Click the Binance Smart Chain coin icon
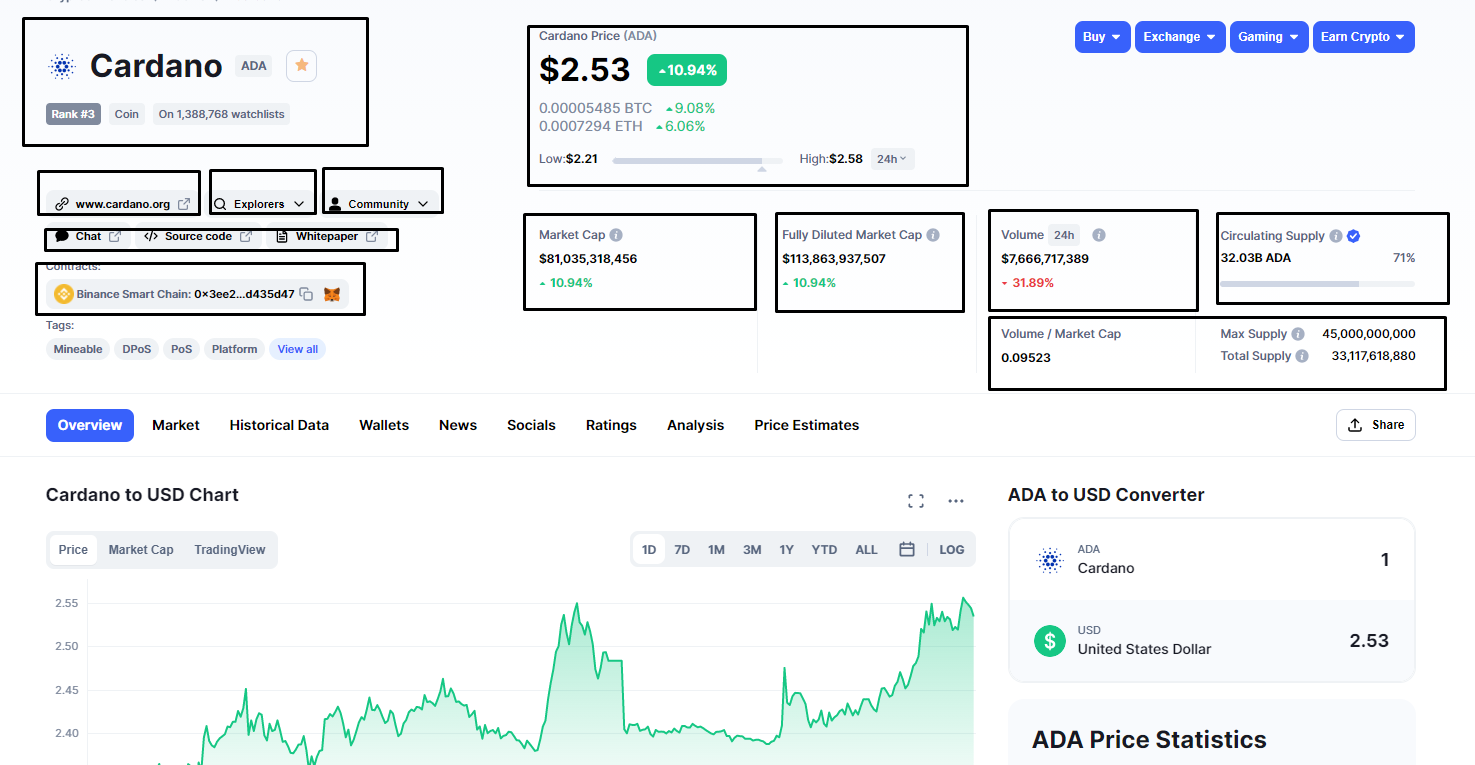This screenshot has width=1475, height=765. click(x=64, y=294)
